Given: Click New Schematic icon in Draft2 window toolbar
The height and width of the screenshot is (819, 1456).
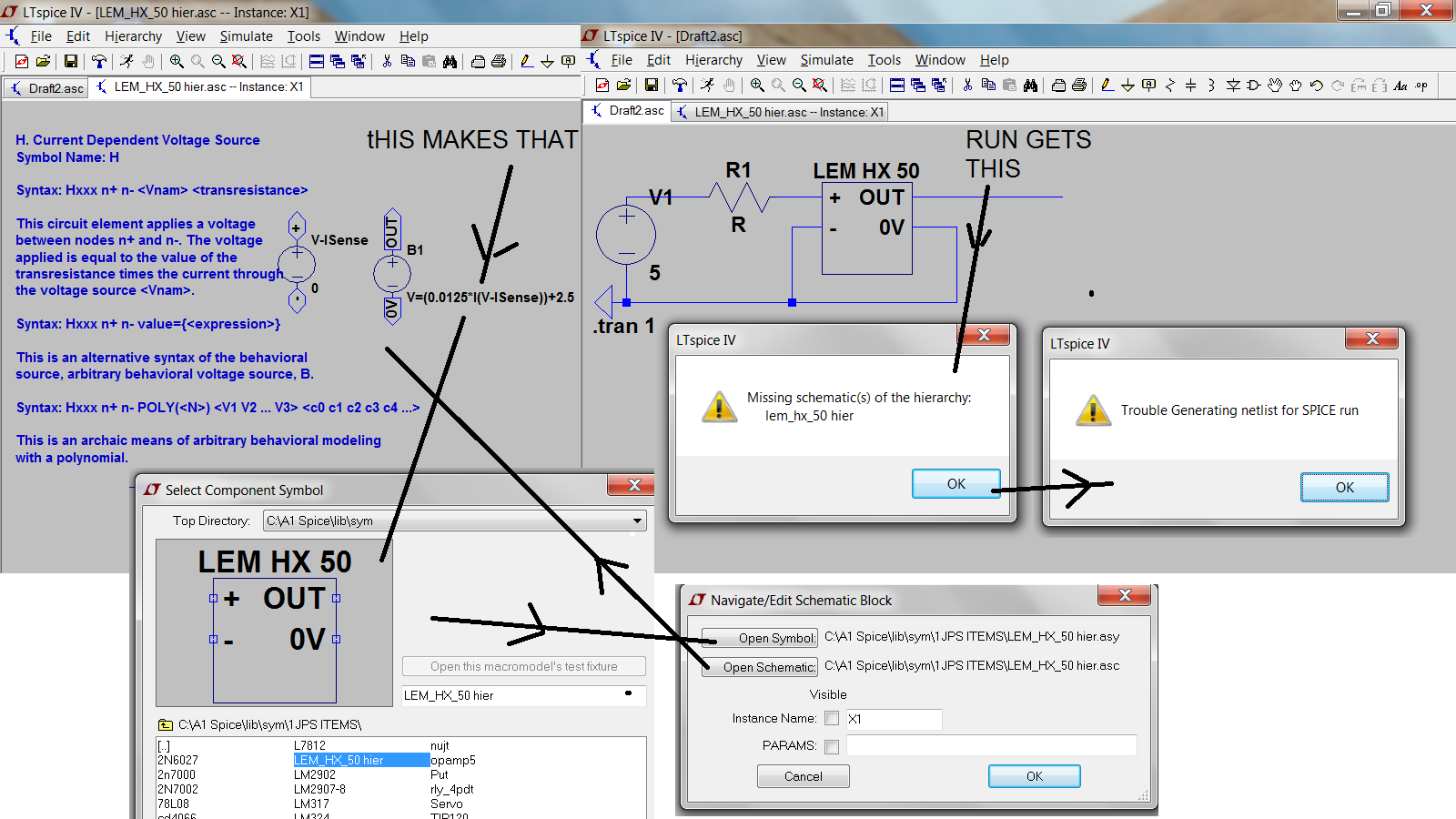Looking at the screenshot, I should tap(602, 85).
